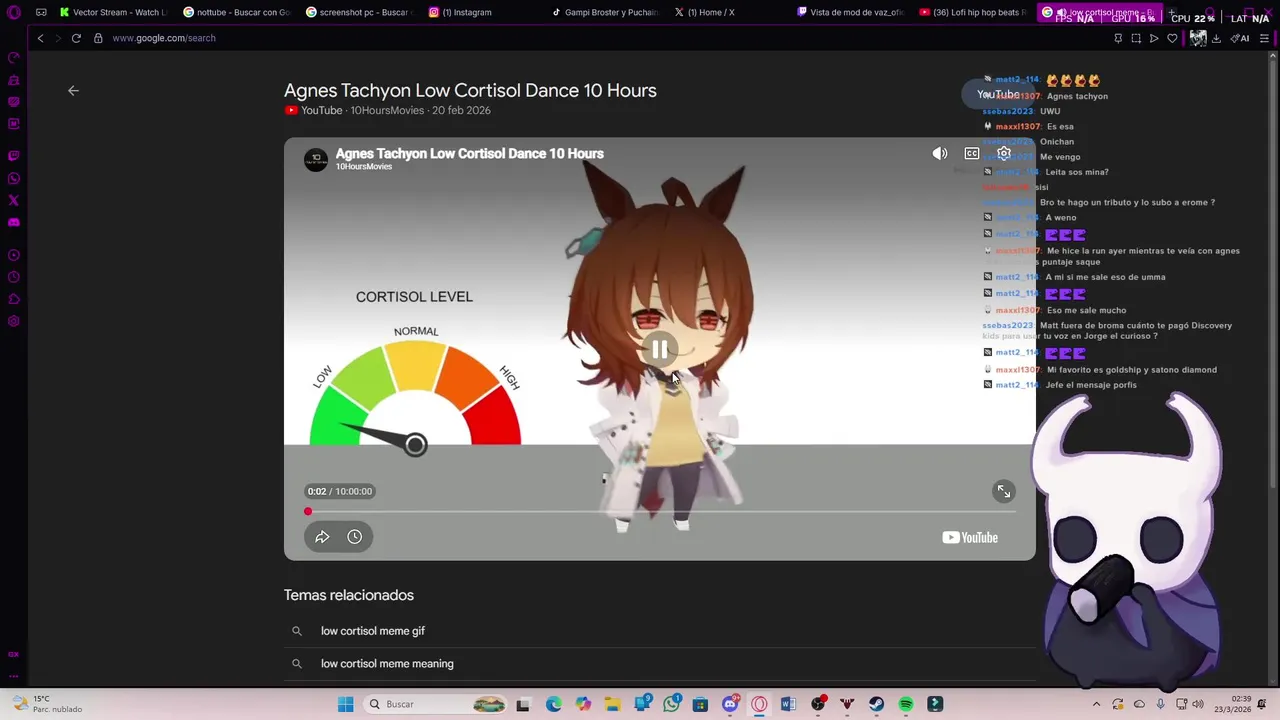The width and height of the screenshot is (1280, 720).
Task: Open the Opera GX menu logo
Action: [x=13, y=12]
